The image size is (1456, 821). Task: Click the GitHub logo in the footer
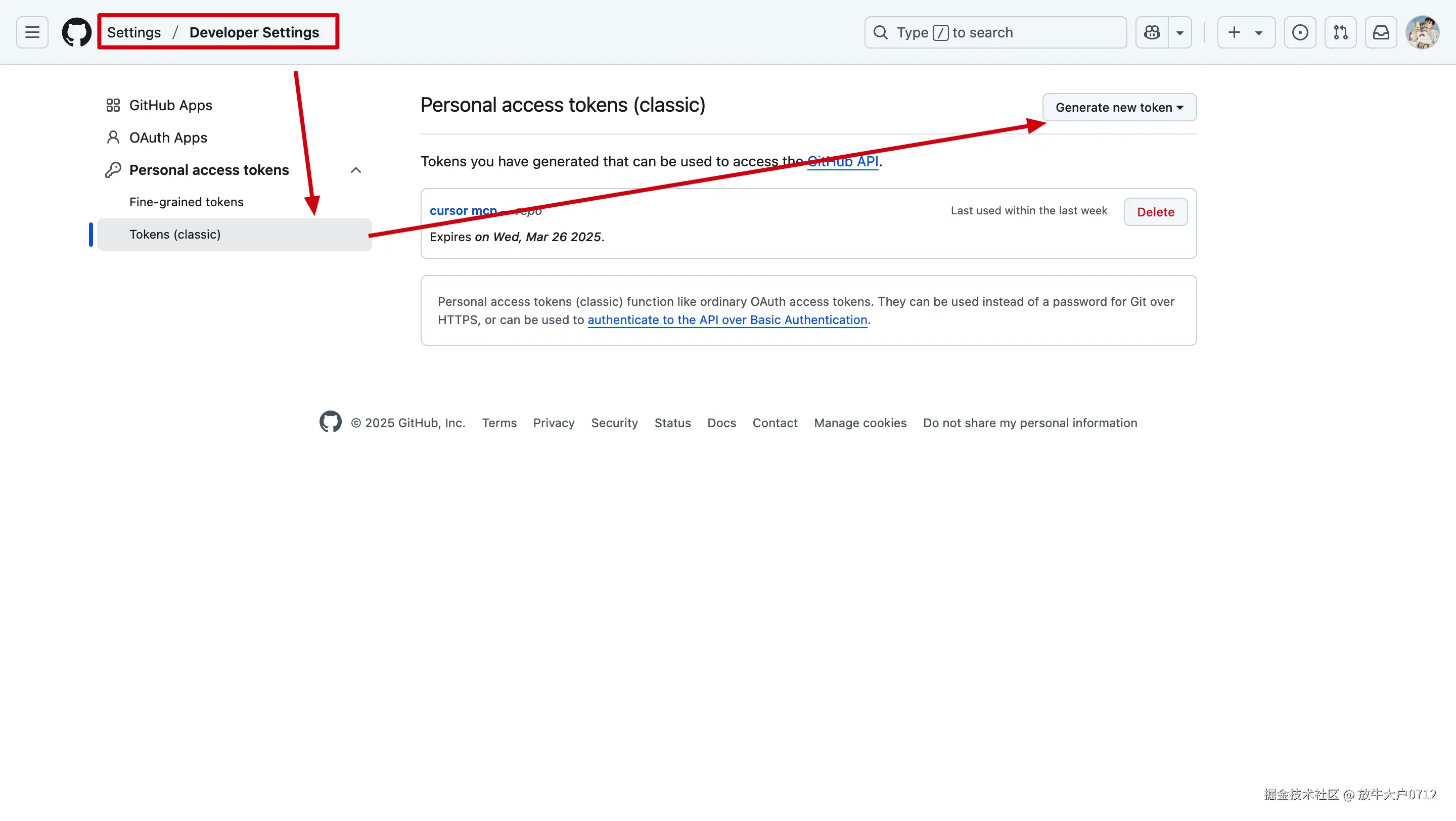coord(330,422)
